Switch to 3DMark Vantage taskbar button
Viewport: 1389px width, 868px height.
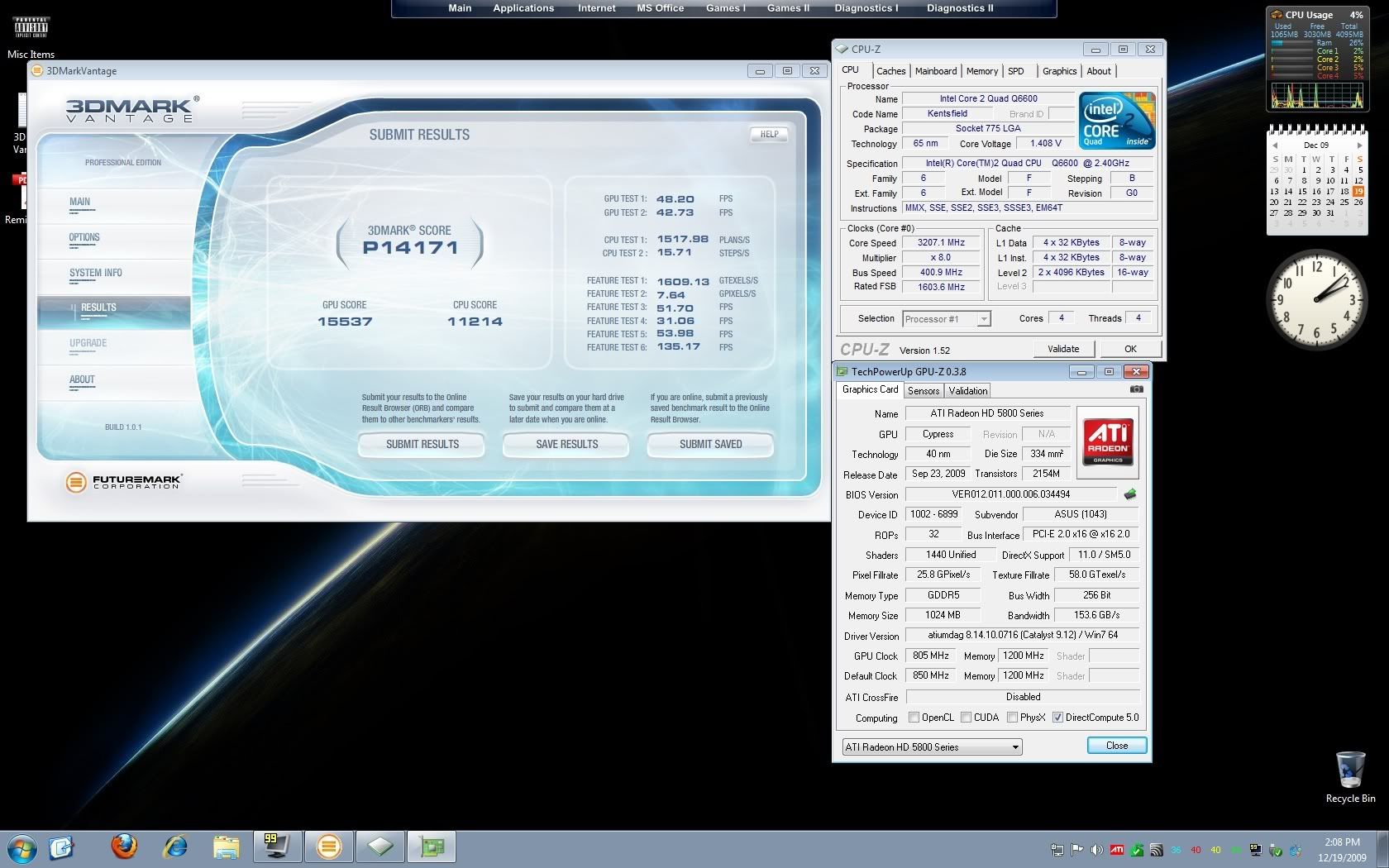329,847
